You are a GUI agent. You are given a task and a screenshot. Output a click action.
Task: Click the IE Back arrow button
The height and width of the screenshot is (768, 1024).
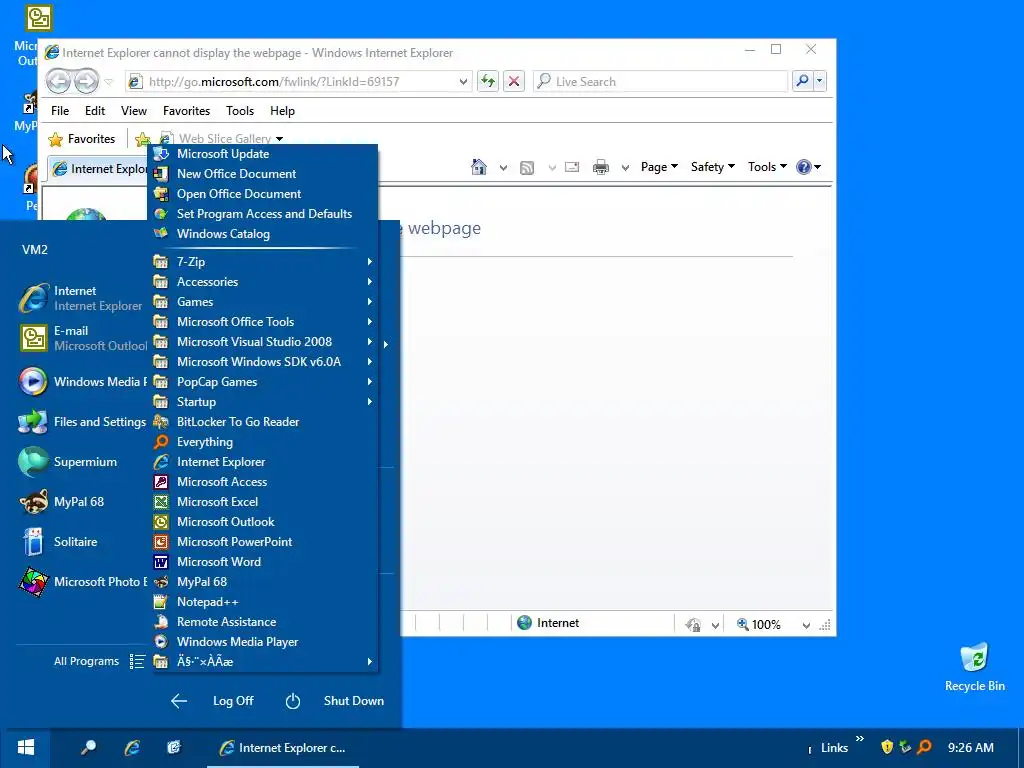[x=59, y=81]
